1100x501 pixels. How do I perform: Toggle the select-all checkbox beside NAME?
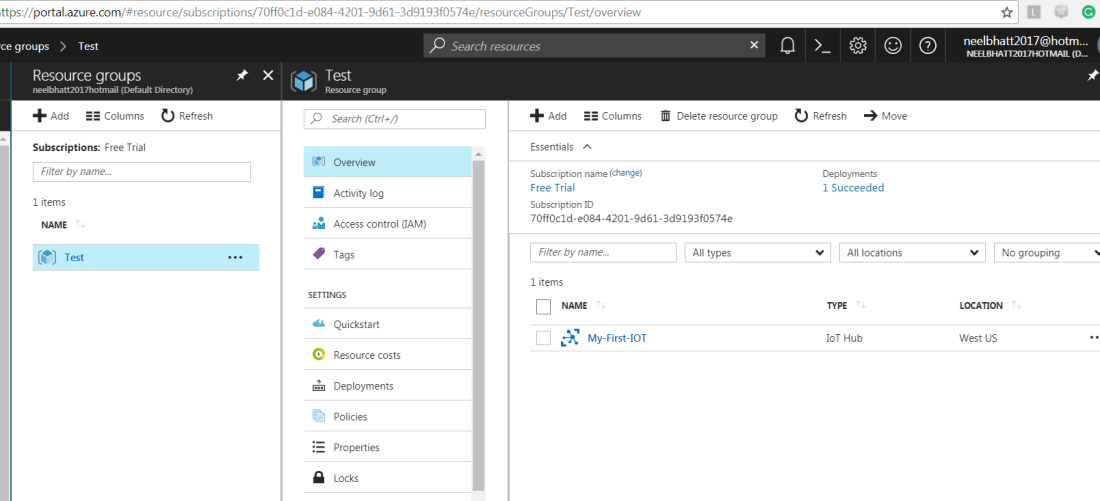pos(544,306)
